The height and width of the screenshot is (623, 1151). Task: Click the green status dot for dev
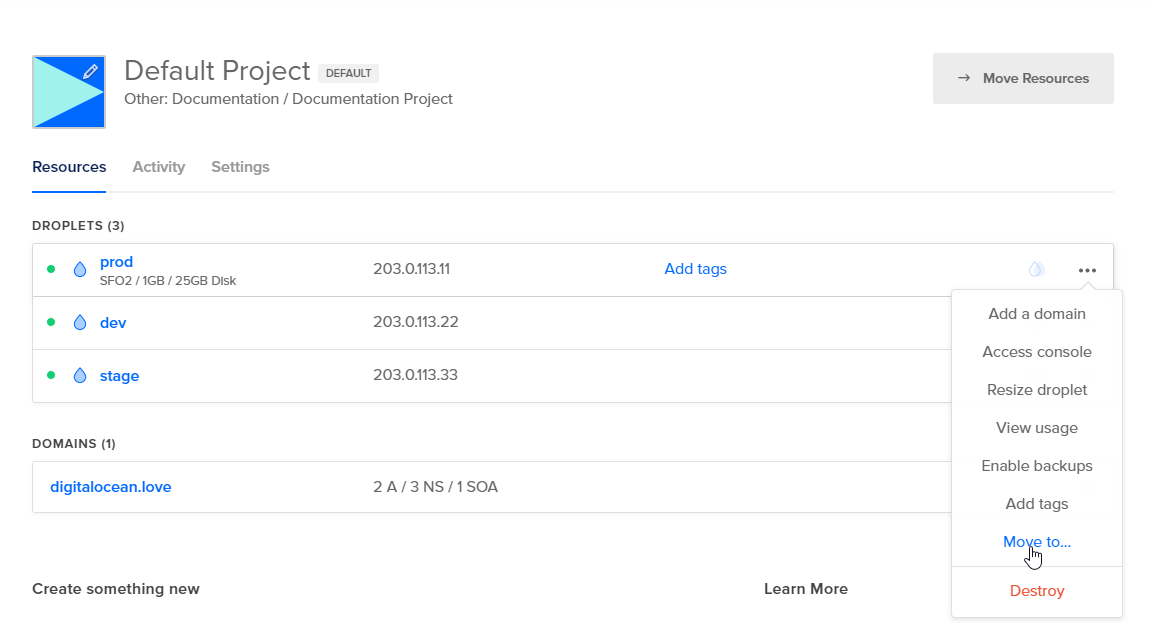point(51,322)
